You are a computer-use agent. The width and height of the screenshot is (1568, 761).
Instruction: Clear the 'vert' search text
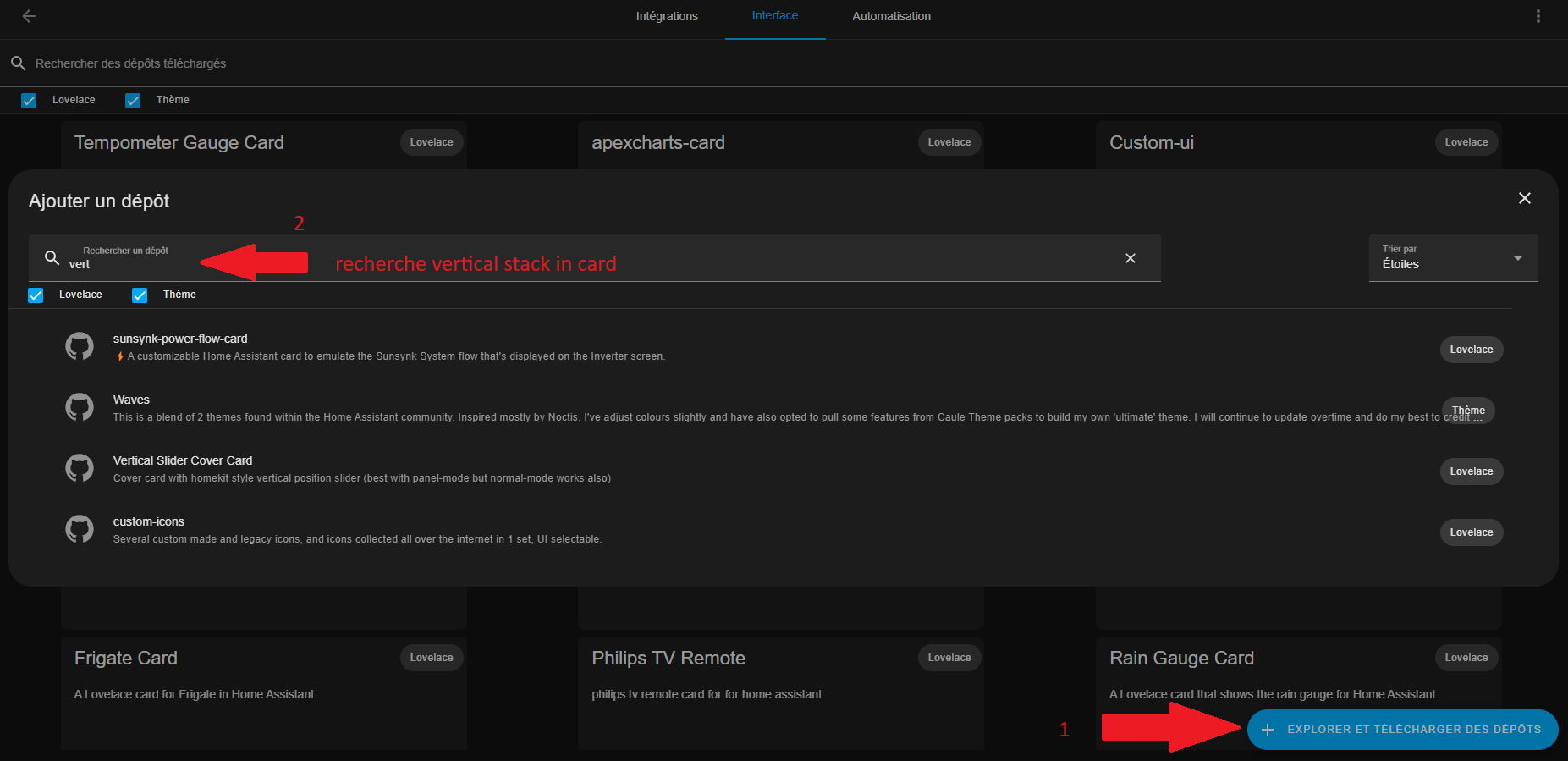(x=1131, y=258)
